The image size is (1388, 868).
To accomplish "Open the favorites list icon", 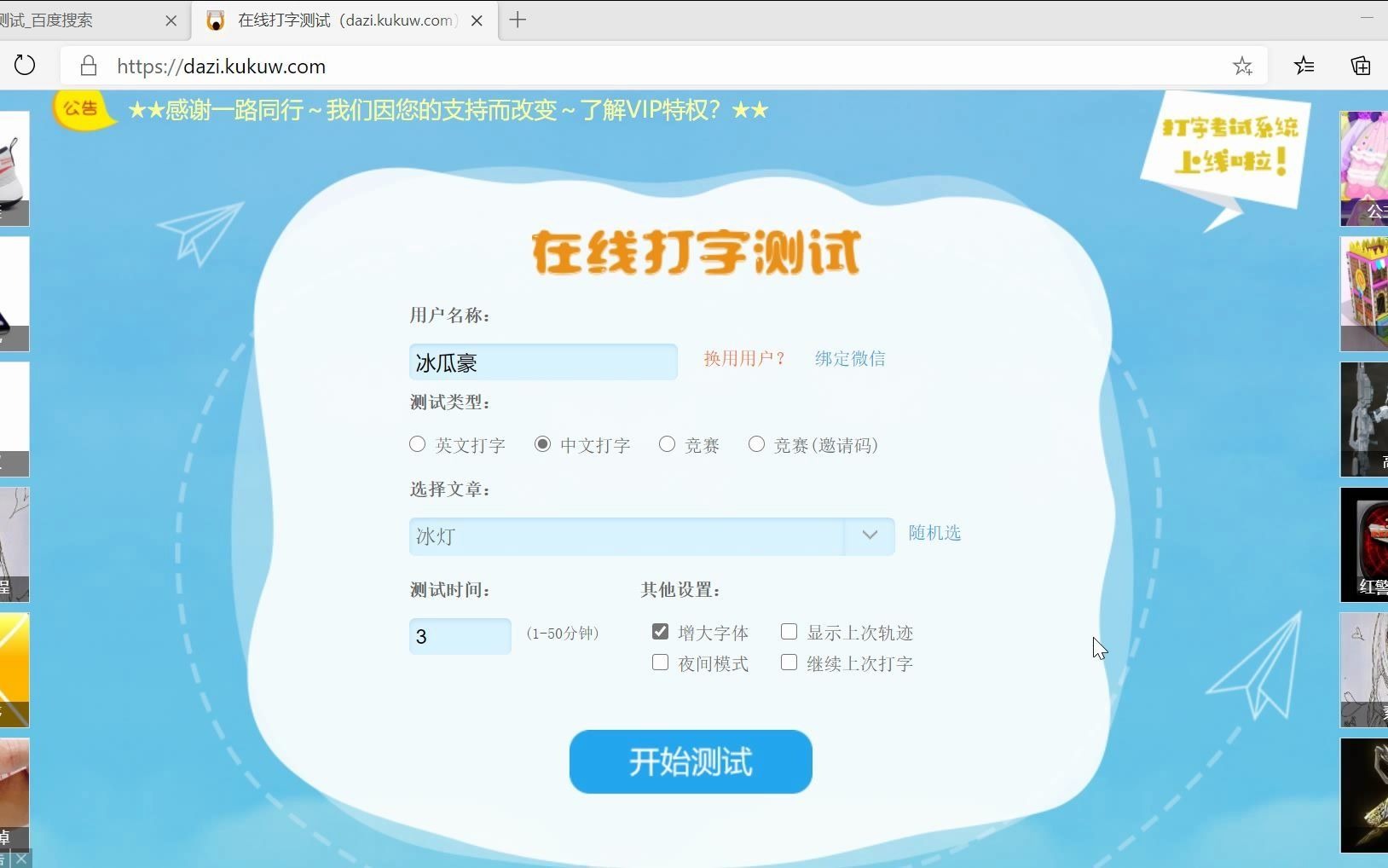I will pyautogui.click(x=1304, y=66).
